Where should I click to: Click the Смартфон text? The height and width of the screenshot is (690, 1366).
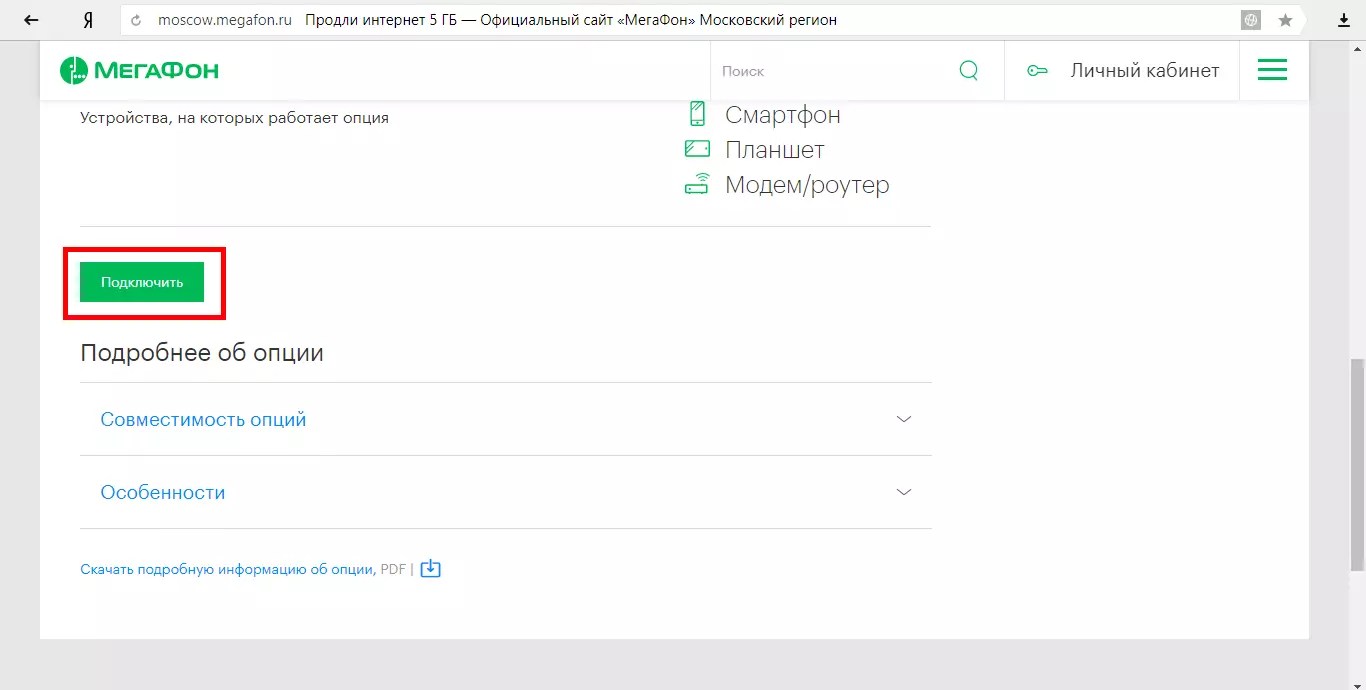(x=783, y=115)
